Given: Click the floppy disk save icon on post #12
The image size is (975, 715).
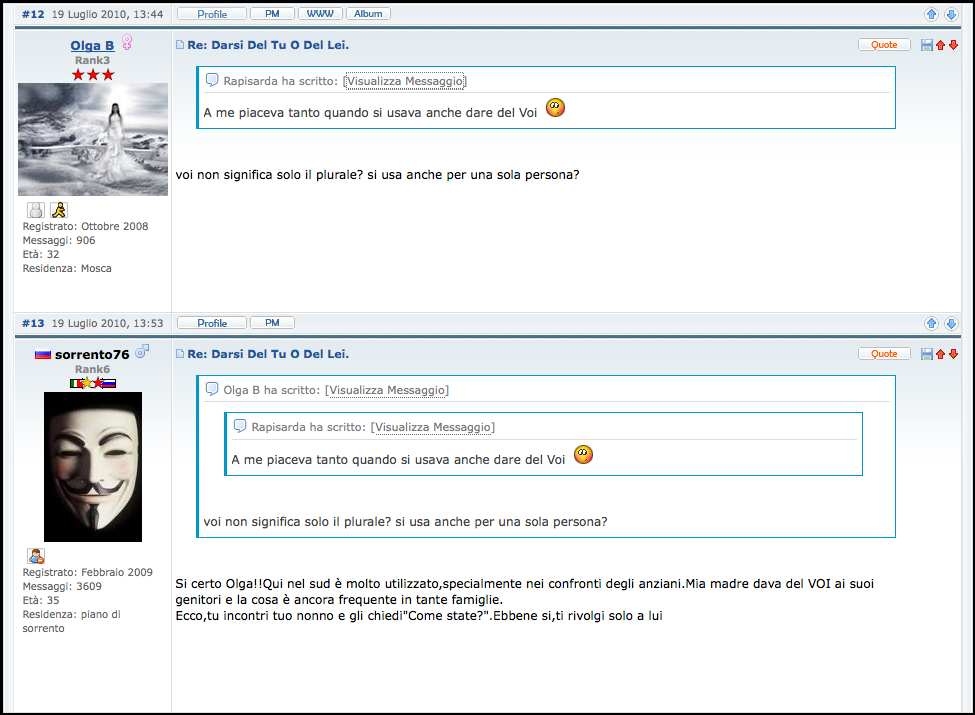Looking at the screenshot, I should click(926, 45).
